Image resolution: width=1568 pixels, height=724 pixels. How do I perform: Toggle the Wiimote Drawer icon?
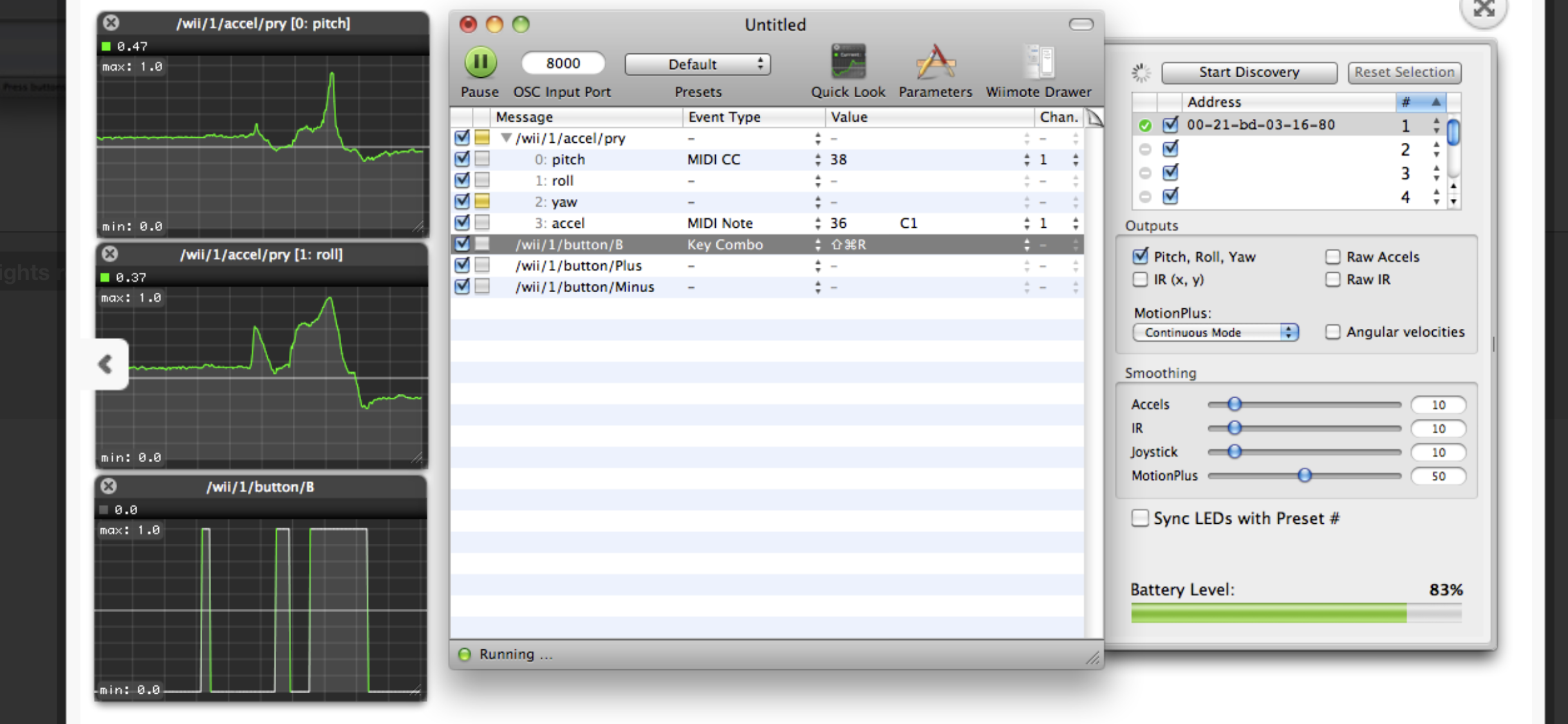tap(1038, 62)
